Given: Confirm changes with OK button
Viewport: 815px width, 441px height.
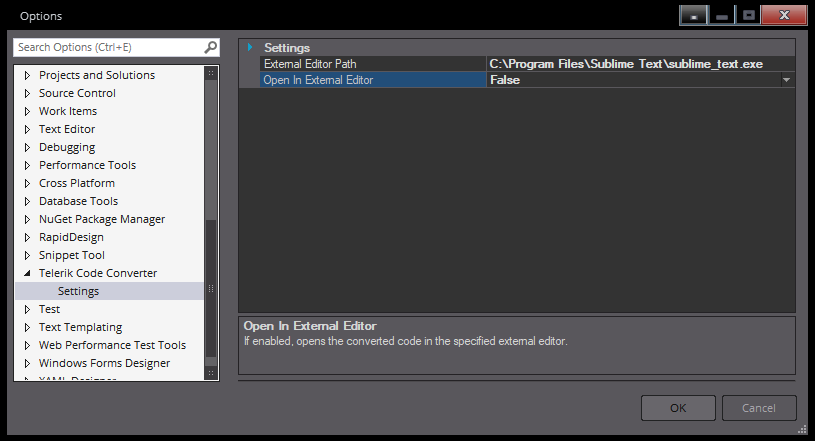Looking at the screenshot, I should point(678,408).
